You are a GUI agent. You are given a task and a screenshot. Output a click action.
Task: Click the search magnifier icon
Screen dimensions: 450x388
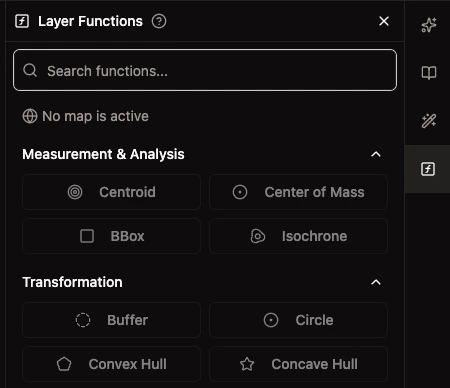click(x=30, y=70)
